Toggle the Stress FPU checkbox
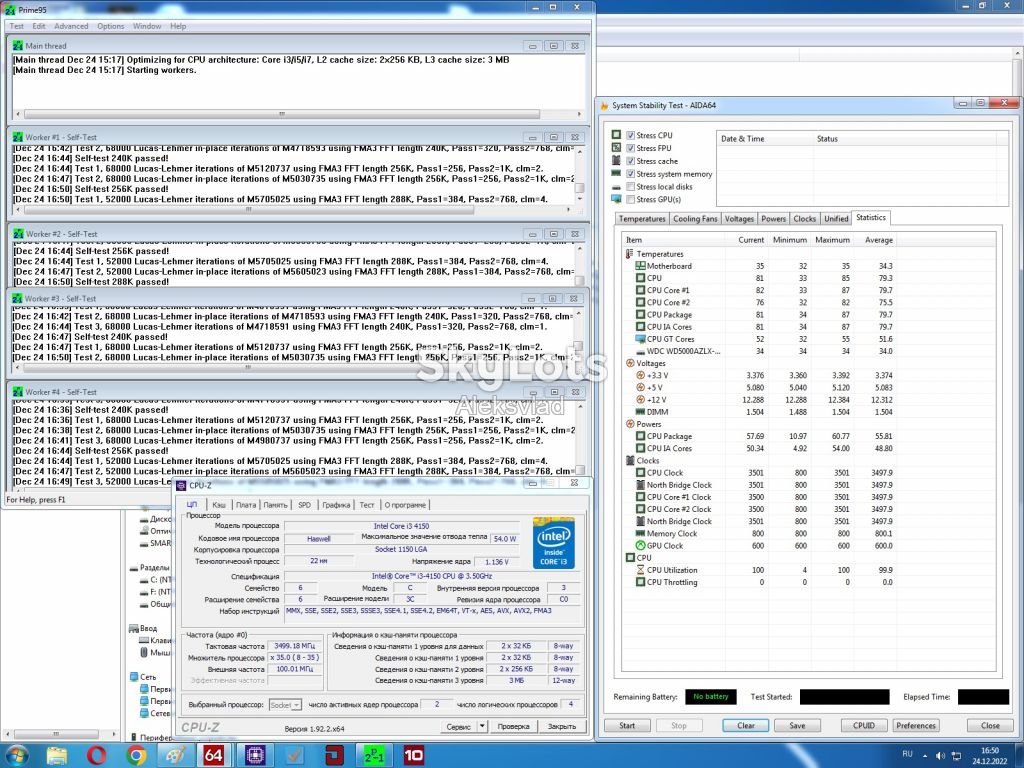The image size is (1024, 768). click(x=630, y=148)
